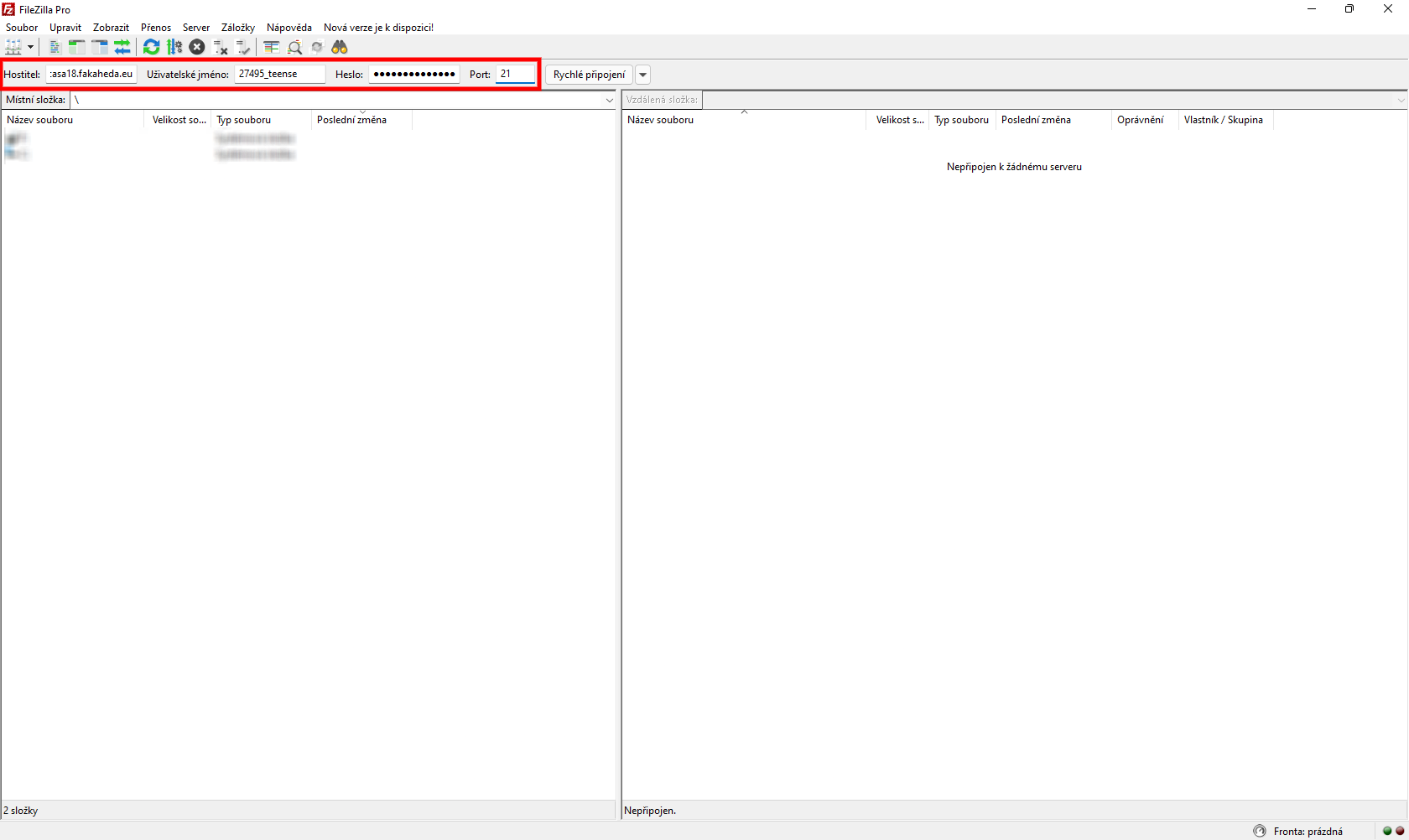Sort local list by Poslední změna
Image resolution: width=1409 pixels, height=840 pixels.
pos(362,120)
